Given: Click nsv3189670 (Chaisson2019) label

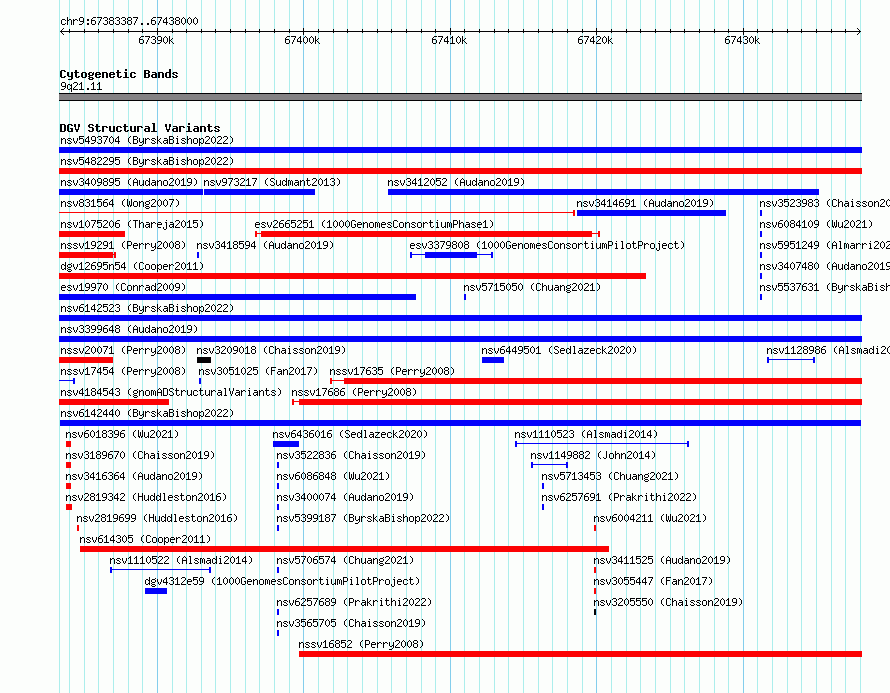Looking at the screenshot, I should point(140,455).
